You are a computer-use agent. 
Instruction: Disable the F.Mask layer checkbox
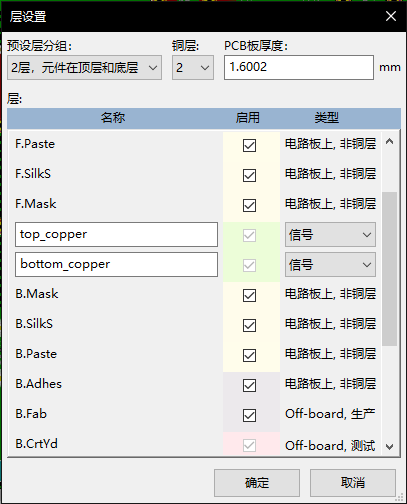249,205
